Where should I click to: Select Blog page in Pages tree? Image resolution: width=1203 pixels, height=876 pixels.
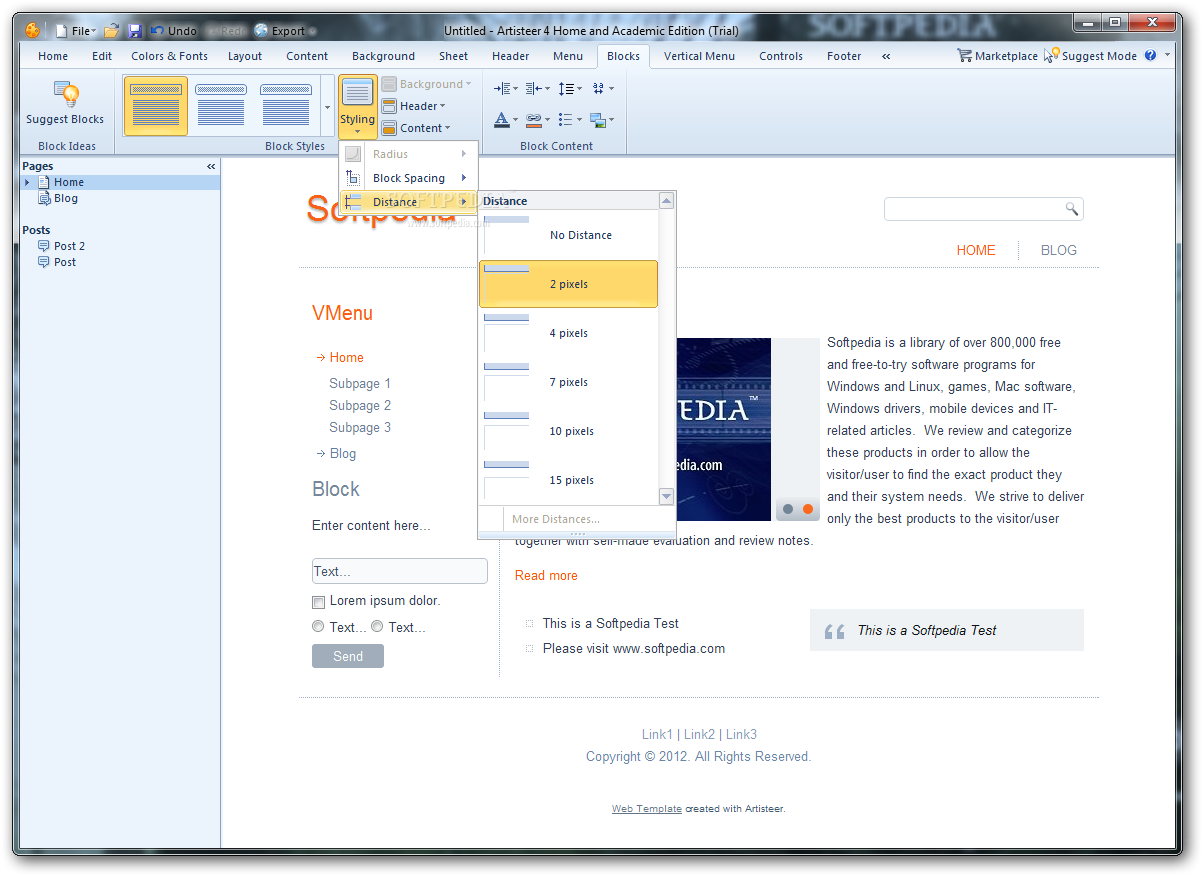[66, 198]
